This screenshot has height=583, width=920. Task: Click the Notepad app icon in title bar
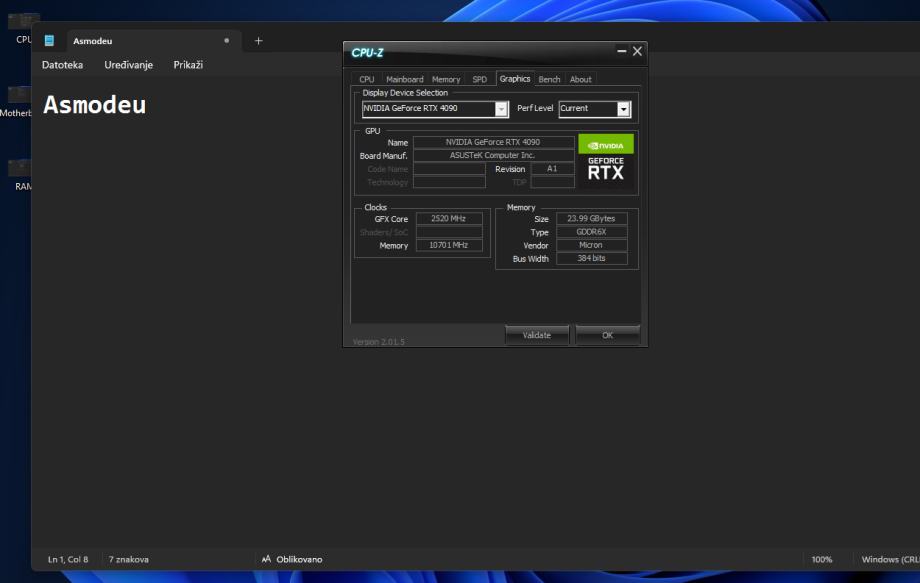[x=49, y=41]
